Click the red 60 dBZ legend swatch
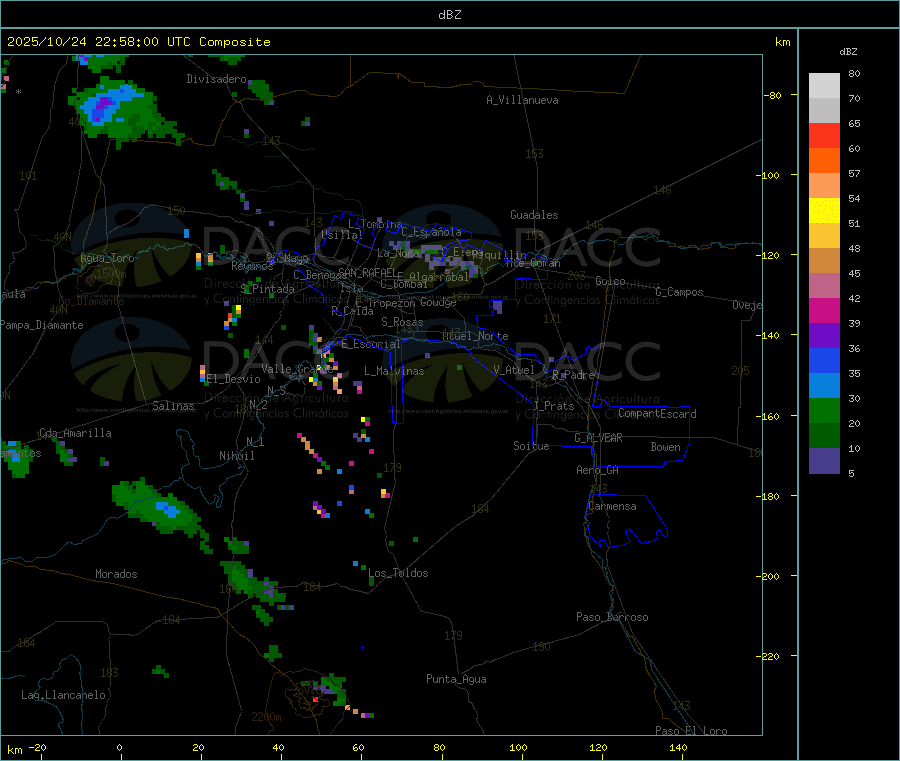Image resolution: width=900 pixels, height=761 pixels. click(x=824, y=135)
